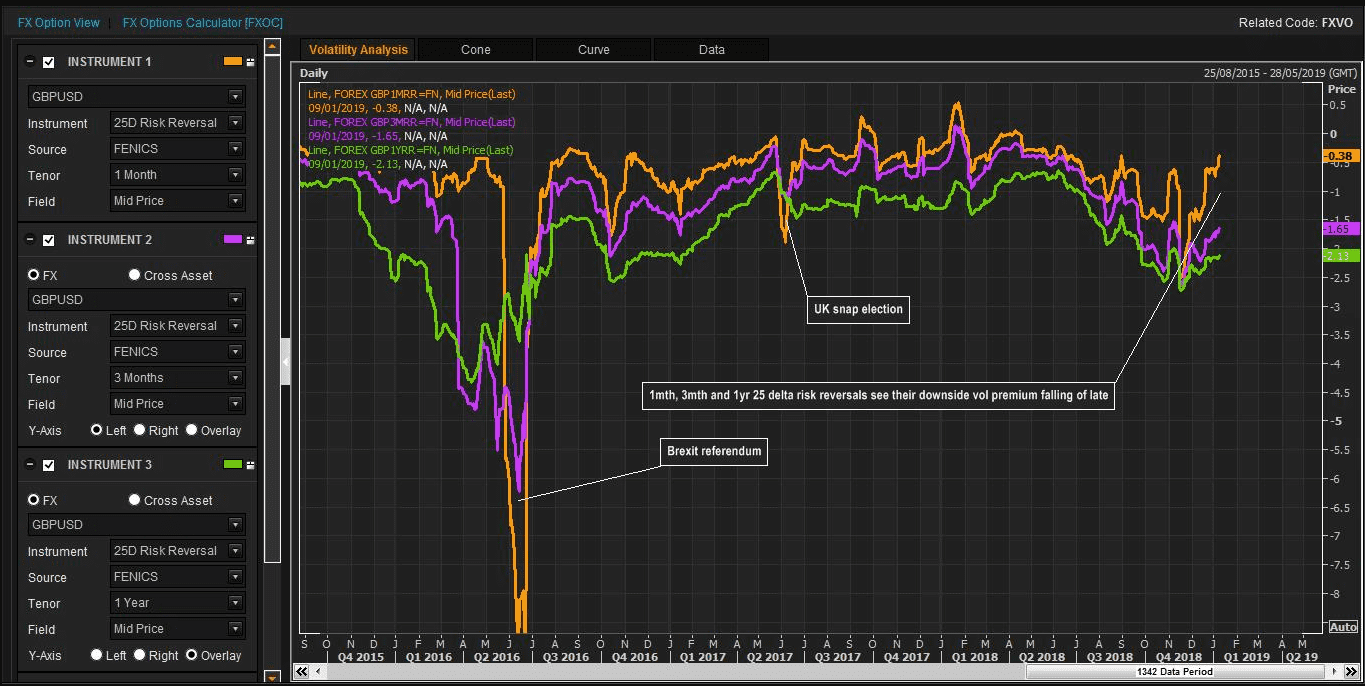Click the left panel vertical scrollbar thumb
This screenshot has width=1365, height=686.
pos(272,308)
